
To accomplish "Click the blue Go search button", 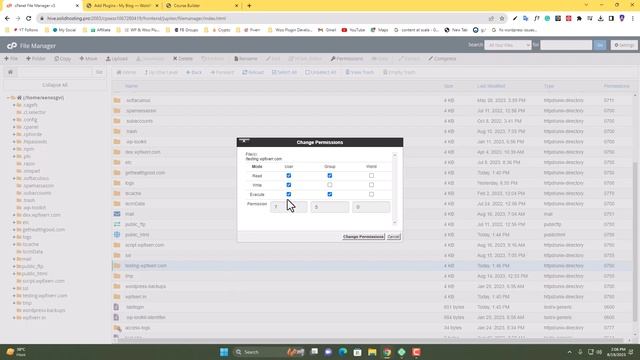I will (x=600, y=45).
